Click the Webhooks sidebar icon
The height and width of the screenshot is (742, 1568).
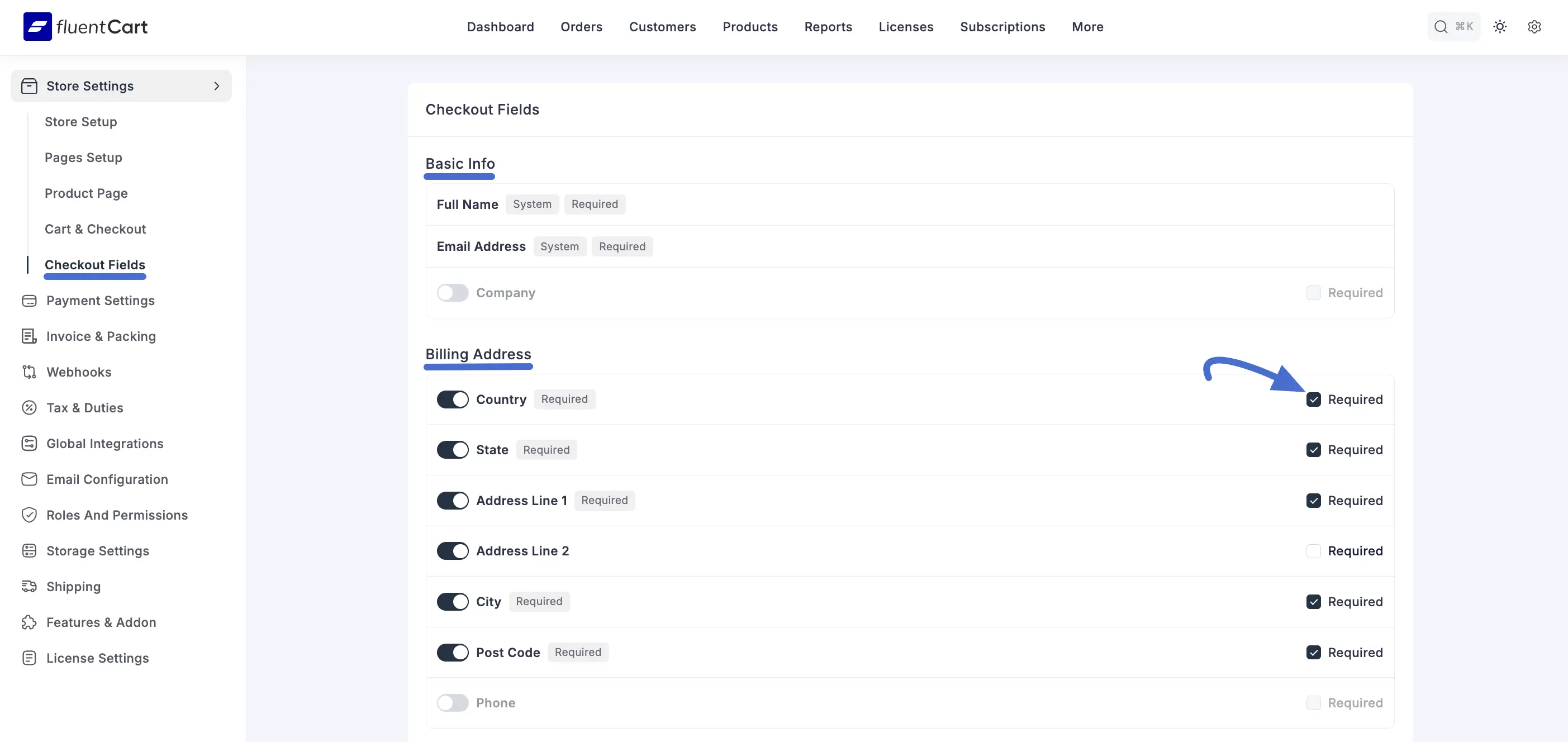[x=29, y=372]
